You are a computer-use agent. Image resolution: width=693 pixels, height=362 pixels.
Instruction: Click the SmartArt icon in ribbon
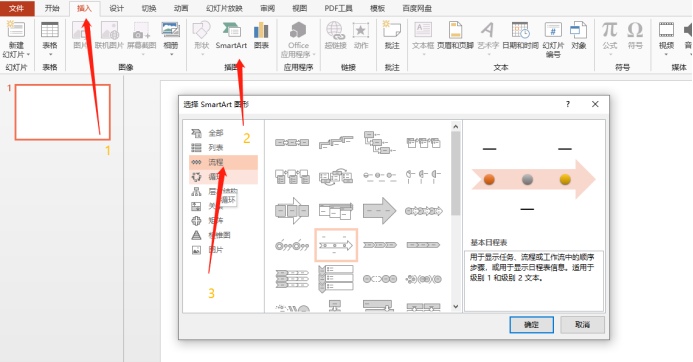coord(231,30)
